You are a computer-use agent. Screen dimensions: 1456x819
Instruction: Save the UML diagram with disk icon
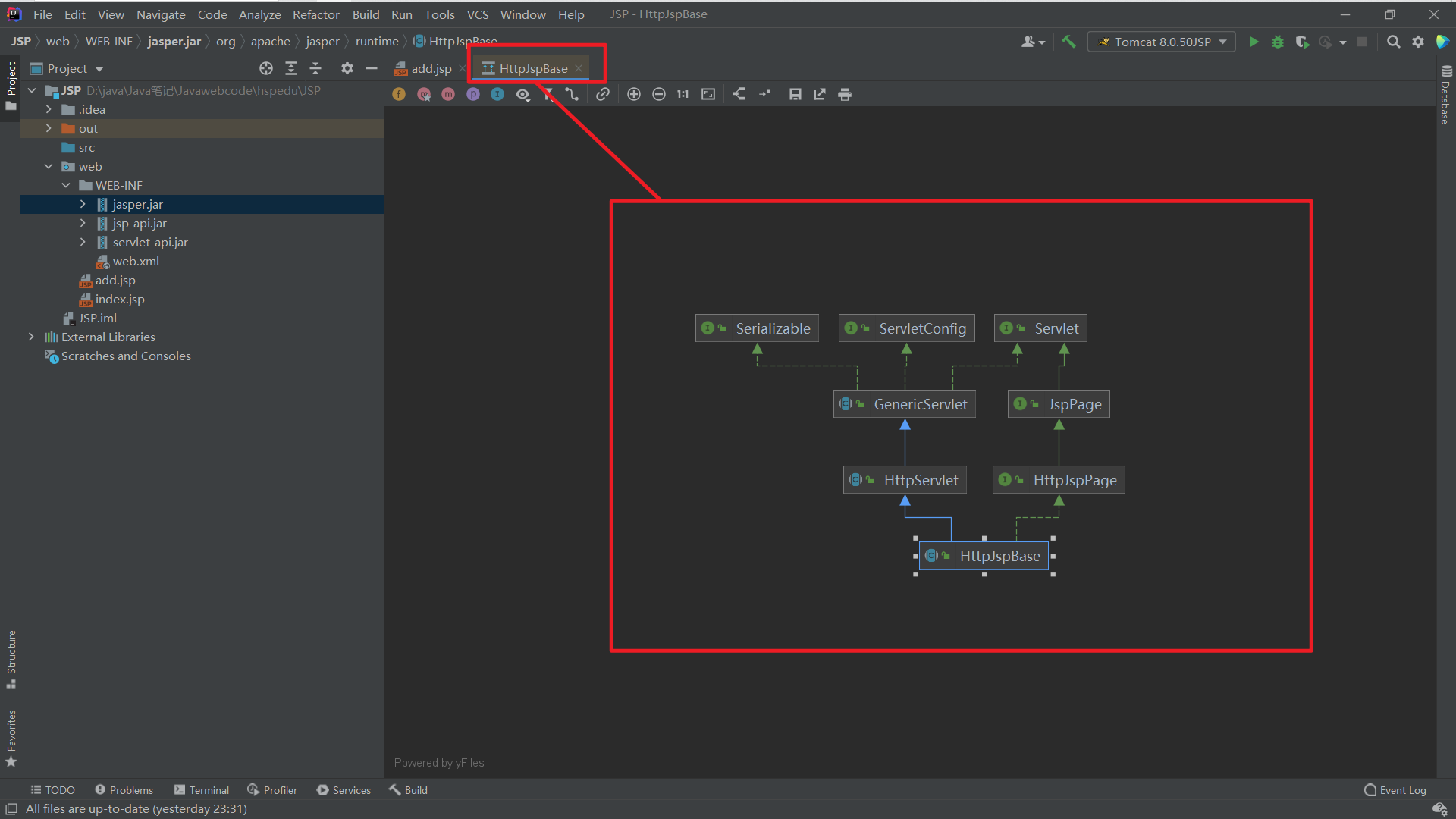pos(795,94)
